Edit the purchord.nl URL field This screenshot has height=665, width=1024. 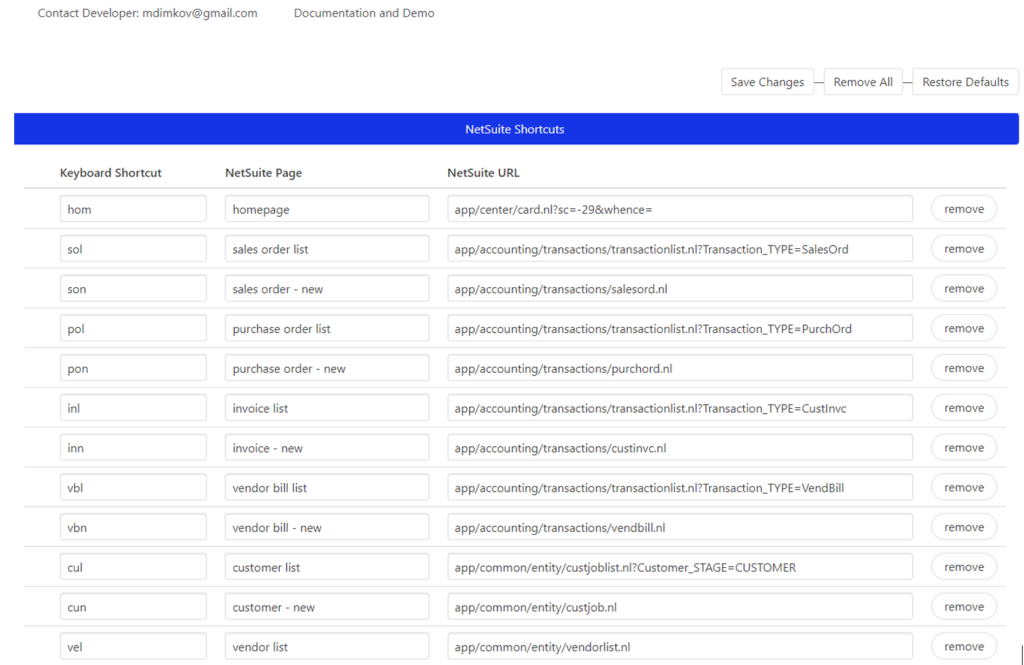point(680,368)
